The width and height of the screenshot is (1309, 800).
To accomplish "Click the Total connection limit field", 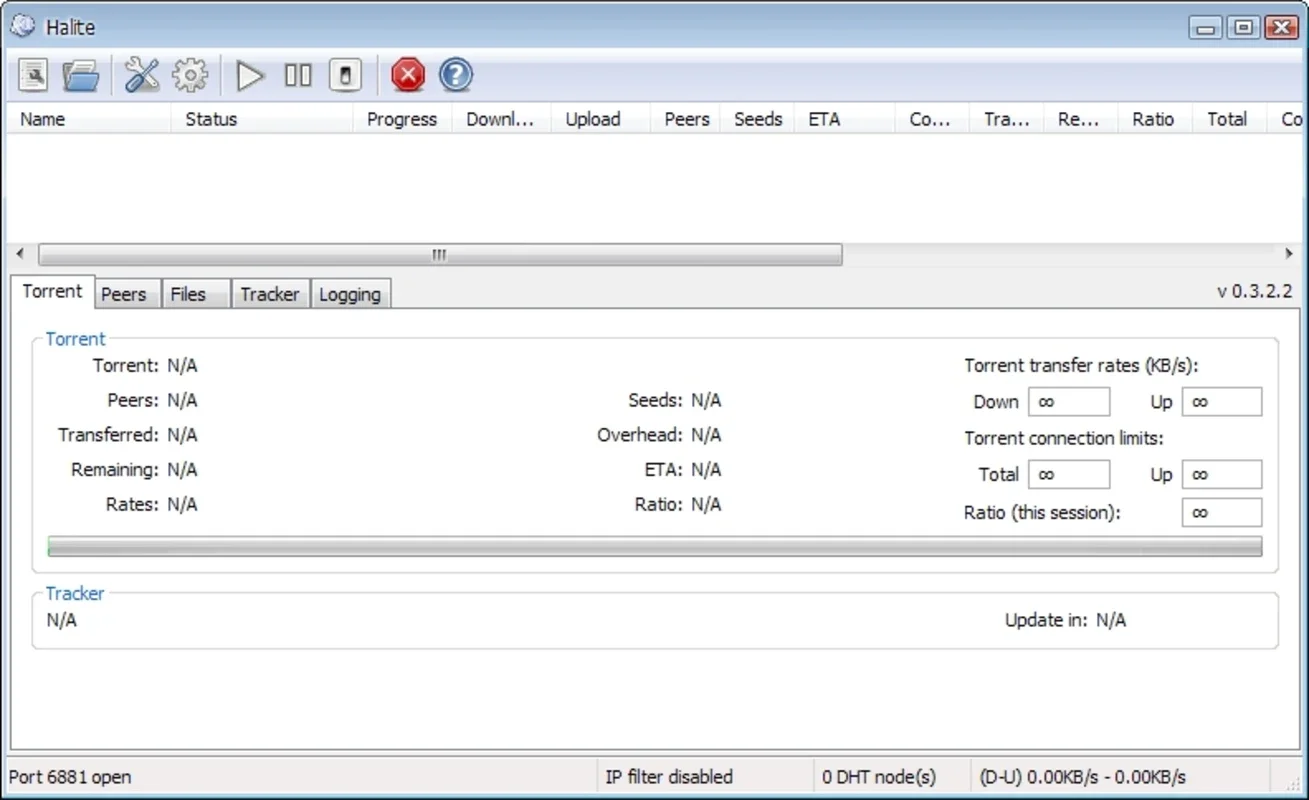I will pyautogui.click(x=1069, y=474).
